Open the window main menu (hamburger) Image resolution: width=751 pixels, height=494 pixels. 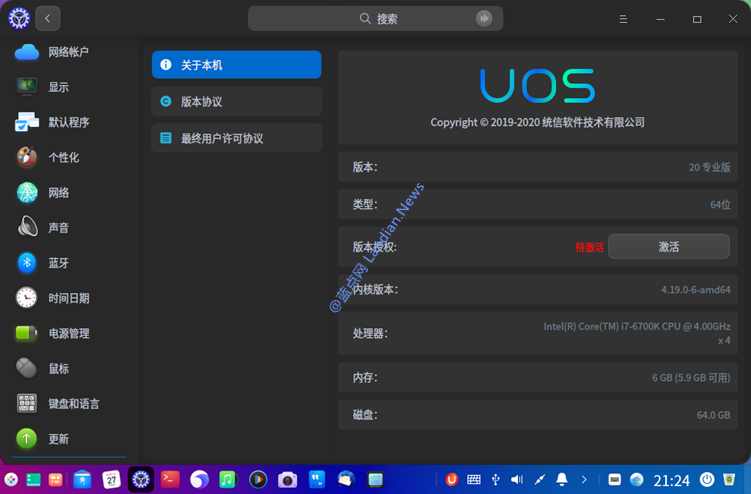(623, 19)
